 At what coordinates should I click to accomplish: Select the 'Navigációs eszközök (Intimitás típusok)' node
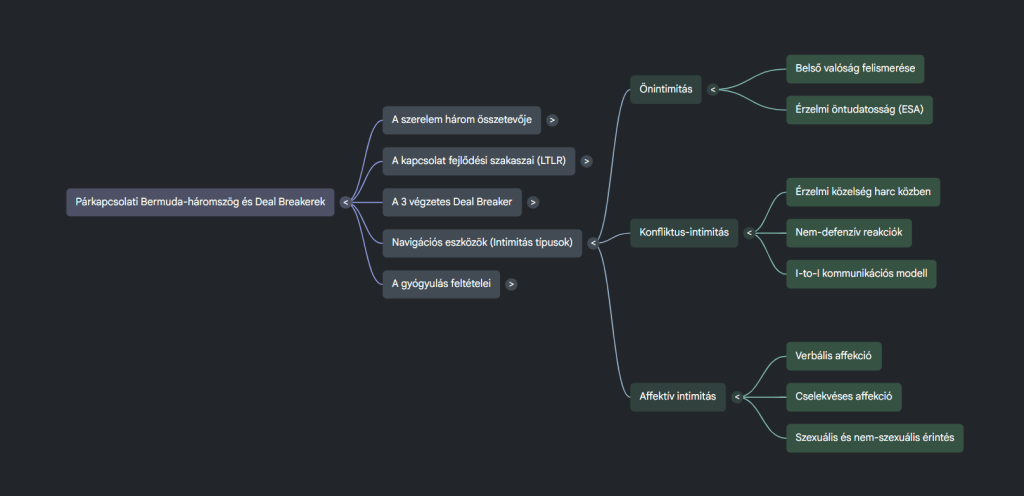482,242
